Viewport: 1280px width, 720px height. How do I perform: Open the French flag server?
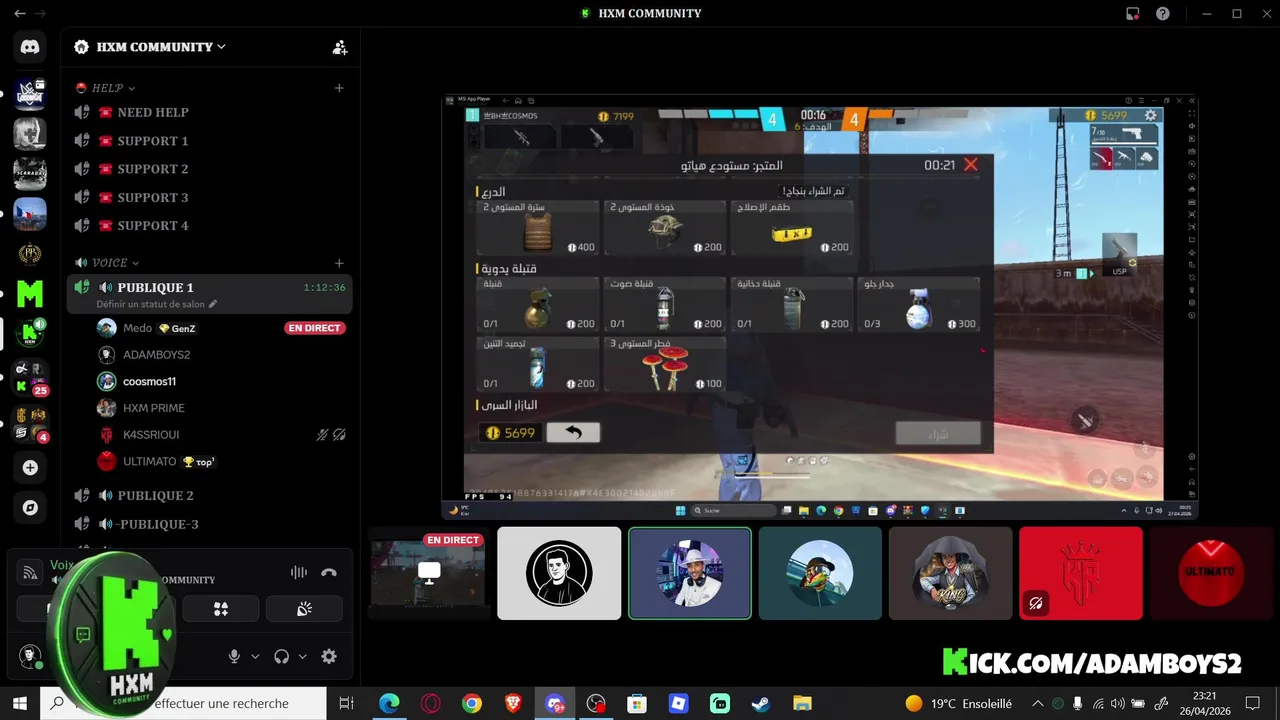pyautogui.click(x=30, y=213)
